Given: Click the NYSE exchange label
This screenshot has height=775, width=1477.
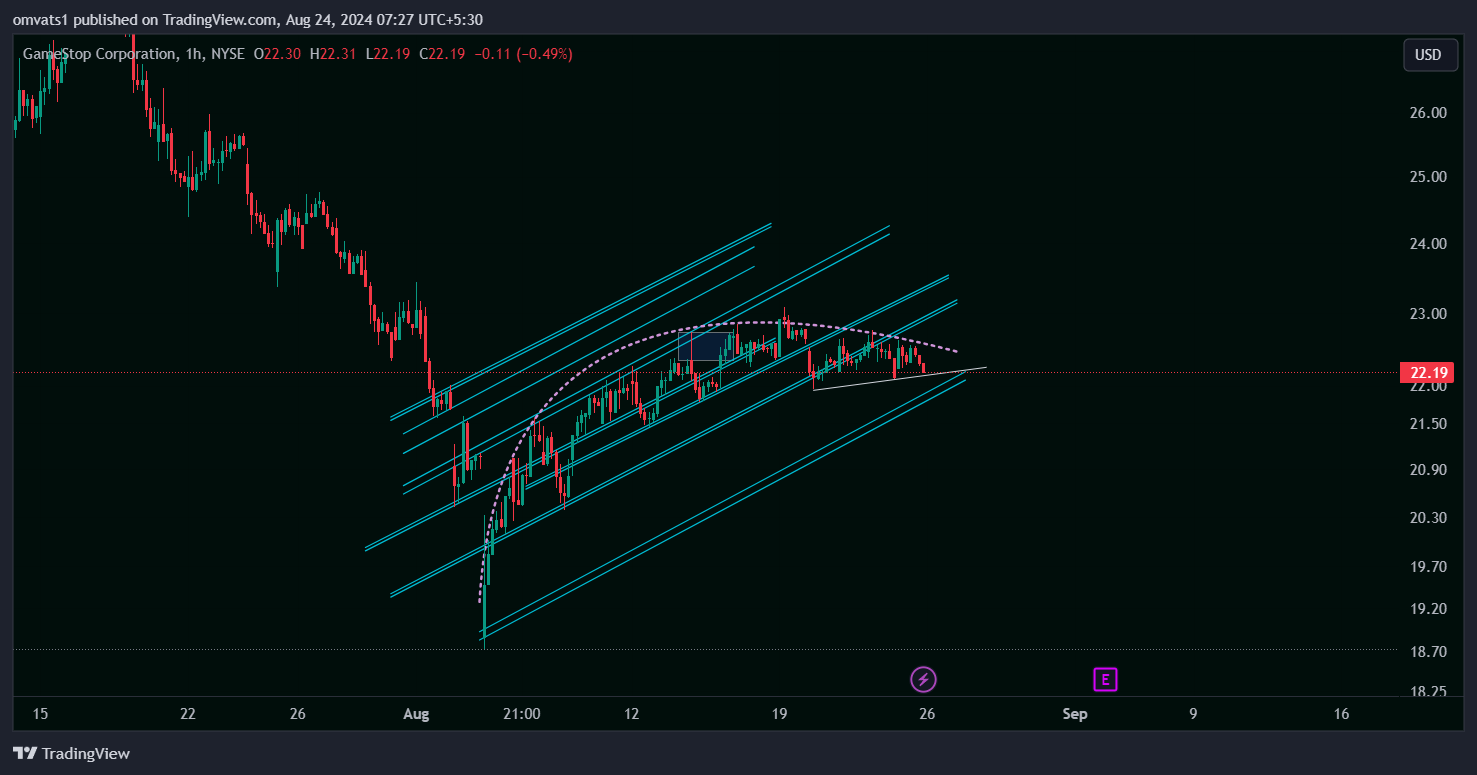Looking at the screenshot, I should pos(227,54).
